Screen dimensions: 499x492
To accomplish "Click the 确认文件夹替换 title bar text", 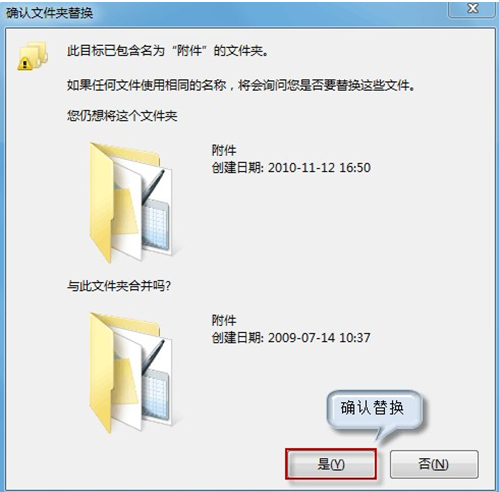I will (x=49, y=13).
